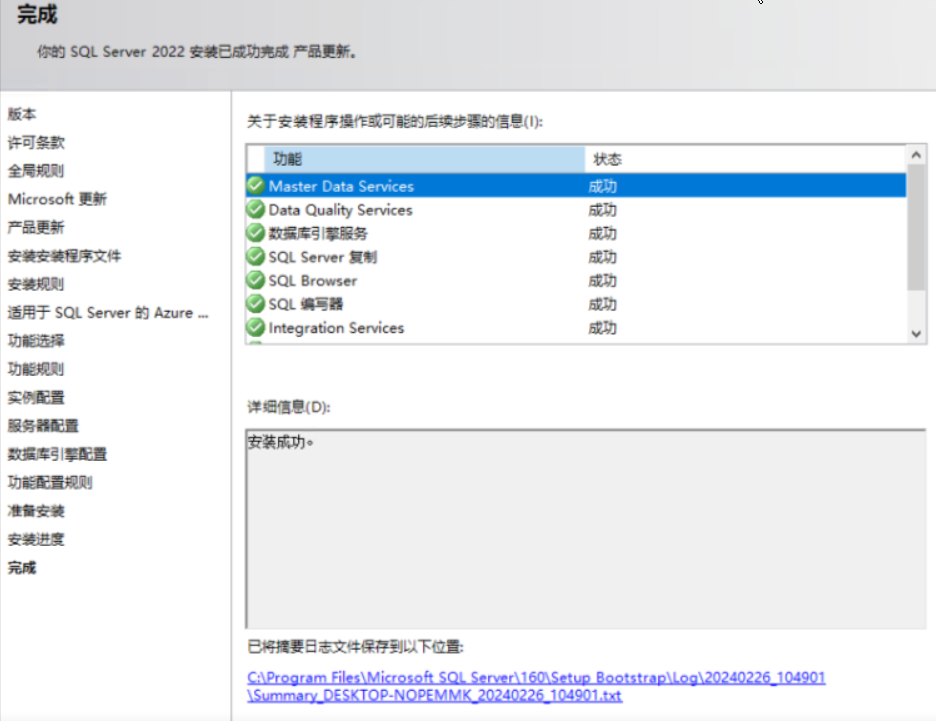
Task: Click the 许可条款 step in the sidebar
Action: pos(36,142)
